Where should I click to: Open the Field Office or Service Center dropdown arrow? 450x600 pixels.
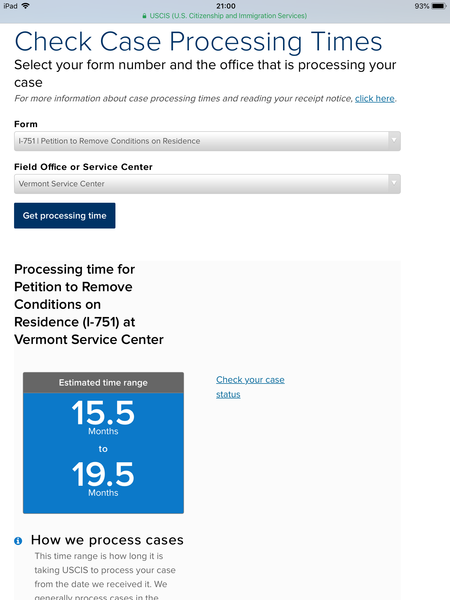394,183
